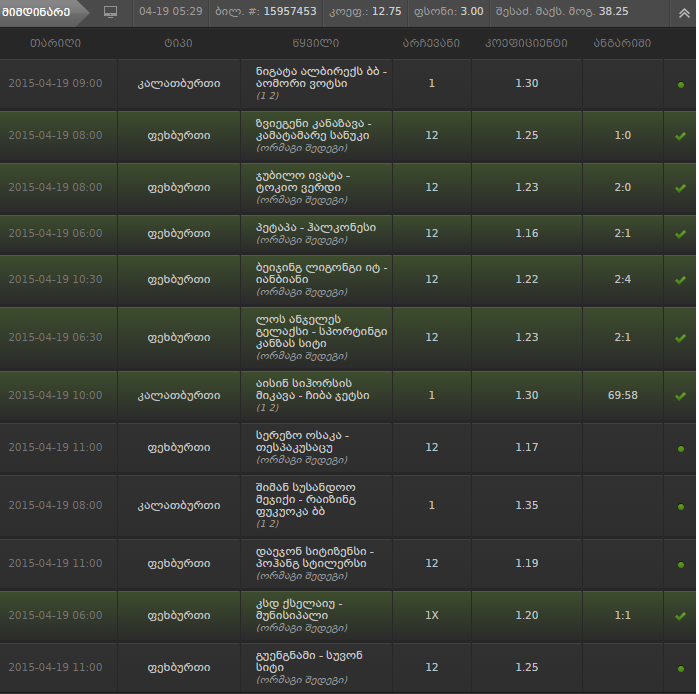
Task: Click score 2:4 in ბეიჯინგ ლიგონგი row
Action: tap(622, 279)
